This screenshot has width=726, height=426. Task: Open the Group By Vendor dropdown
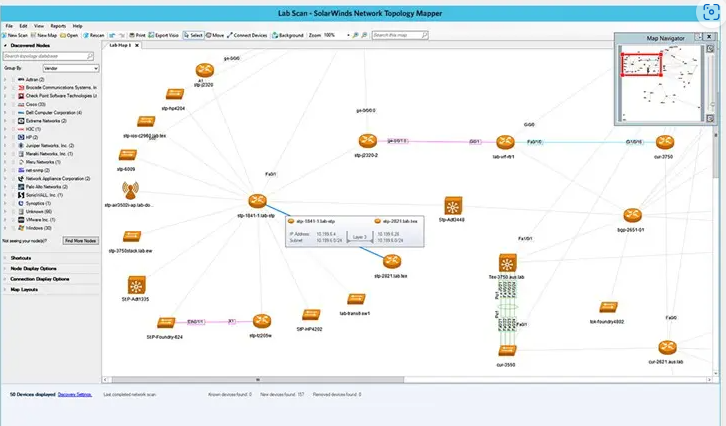click(70, 68)
